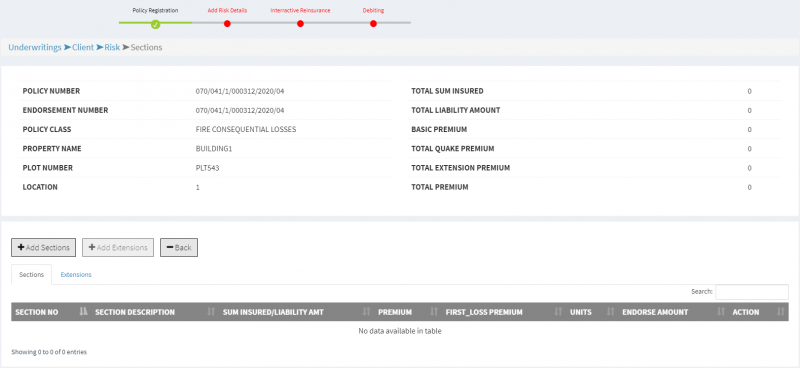Click the Back button
This screenshot has height=368, width=800.
tap(179, 248)
